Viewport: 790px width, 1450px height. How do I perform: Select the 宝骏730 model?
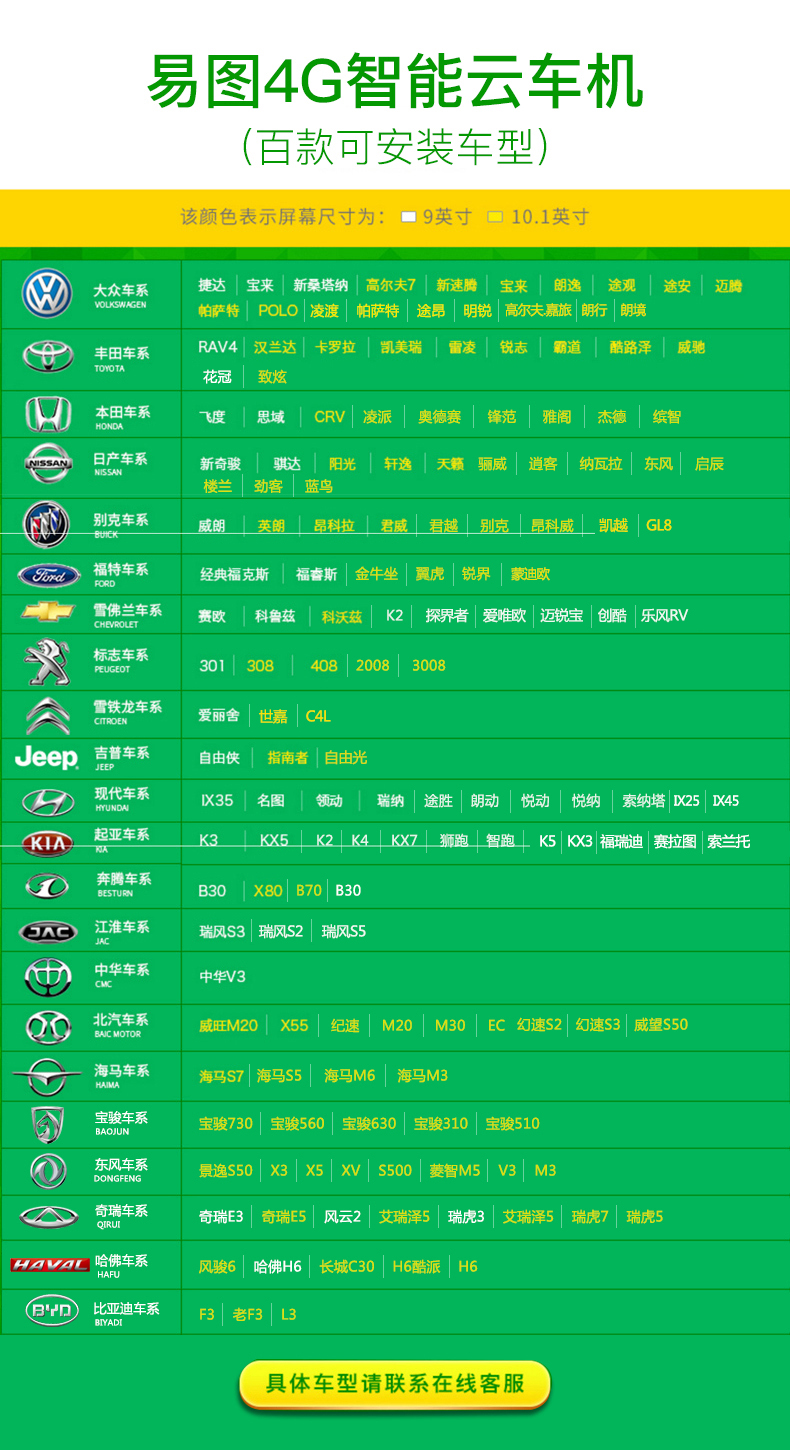coord(226,1123)
